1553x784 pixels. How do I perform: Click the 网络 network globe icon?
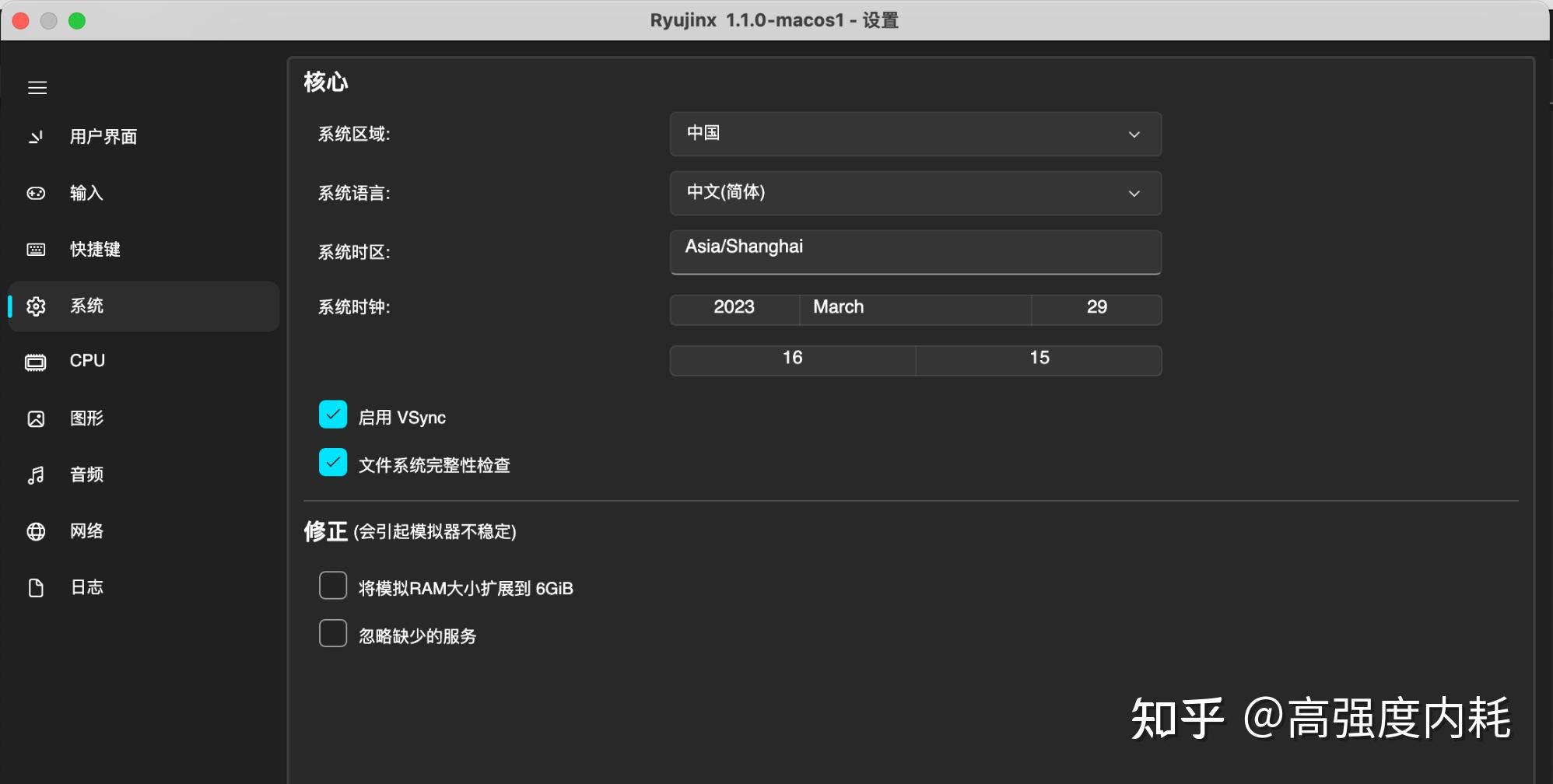[36, 531]
